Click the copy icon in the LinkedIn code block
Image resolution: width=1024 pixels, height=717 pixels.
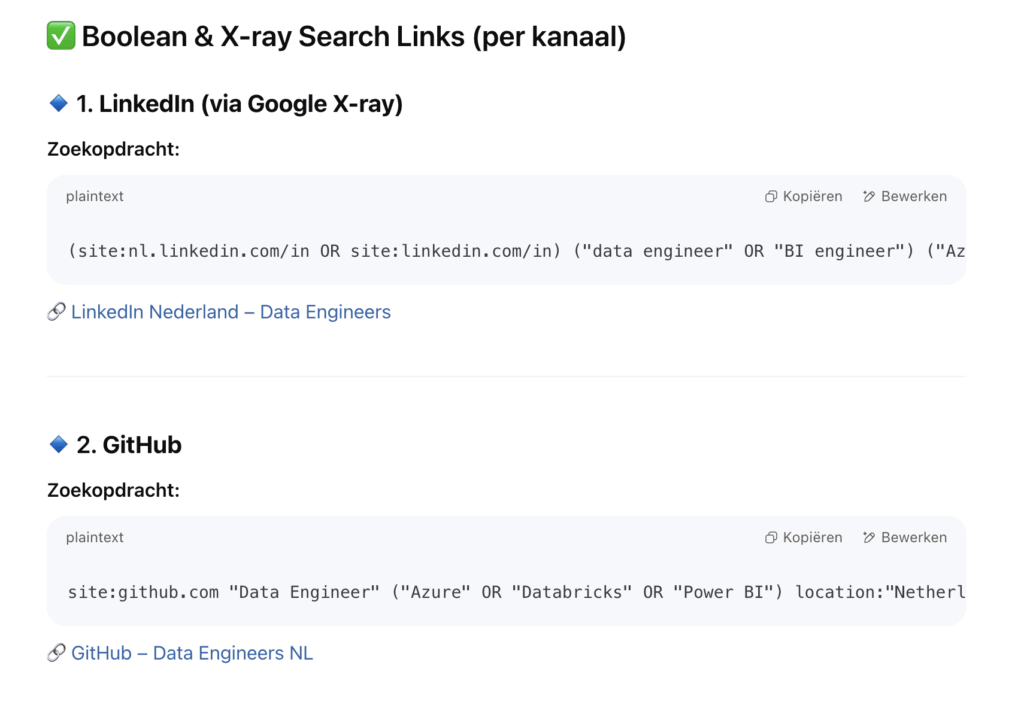[x=771, y=197]
